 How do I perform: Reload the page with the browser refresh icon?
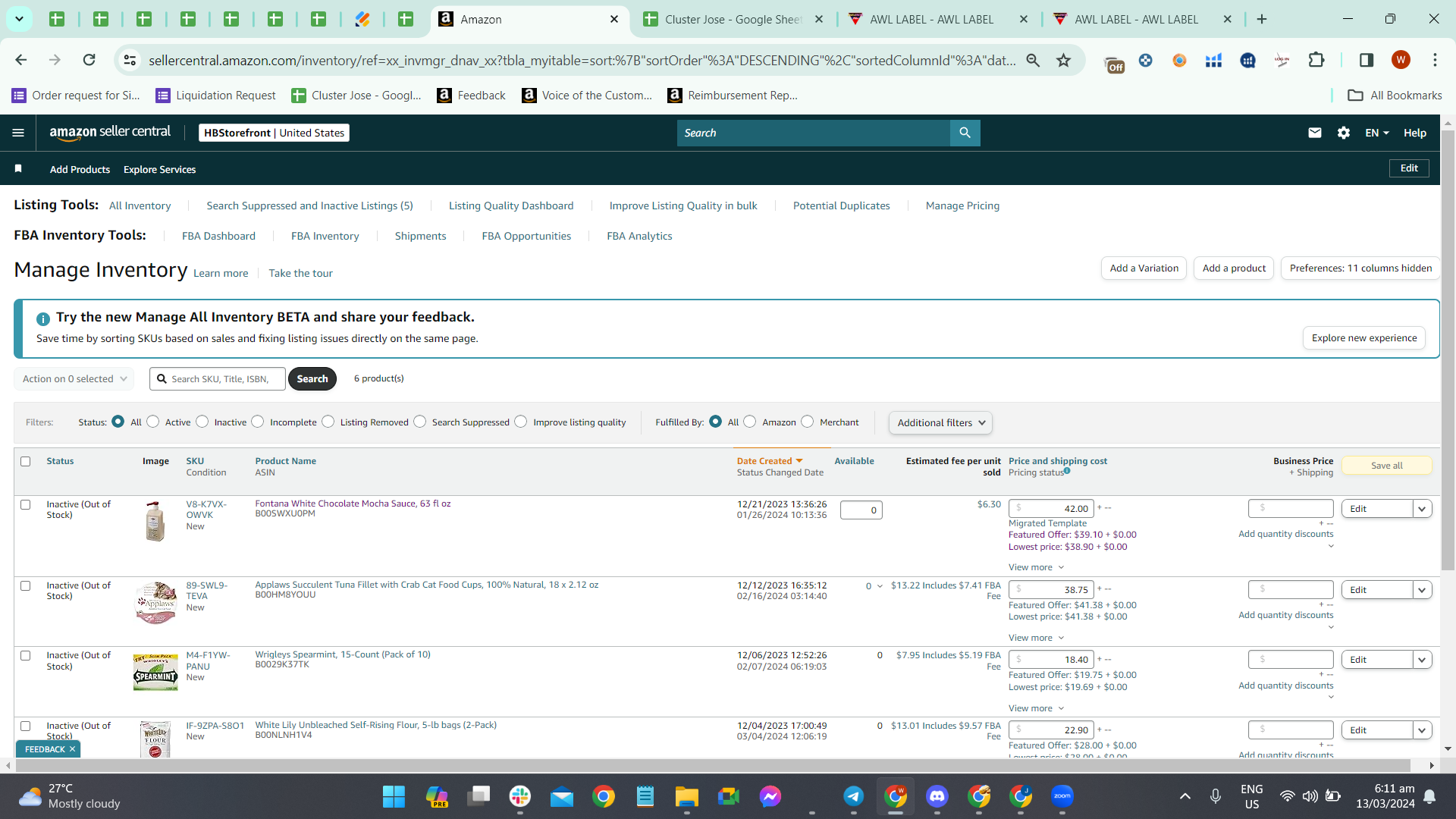(89, 60)
